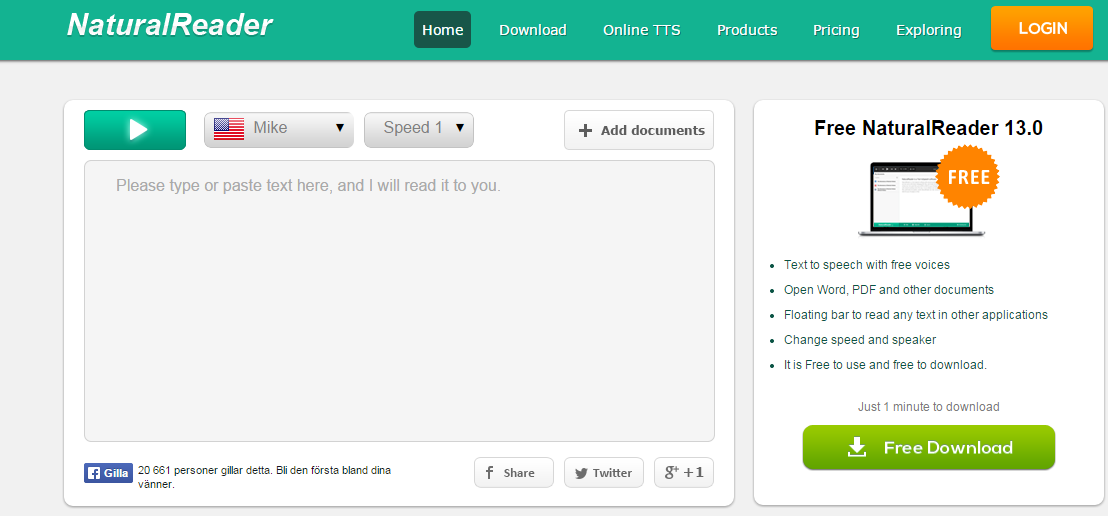Click 'Text to speech with free voices' text
The height and width of the screenshot is (516, 1108).
coord(867,265)
